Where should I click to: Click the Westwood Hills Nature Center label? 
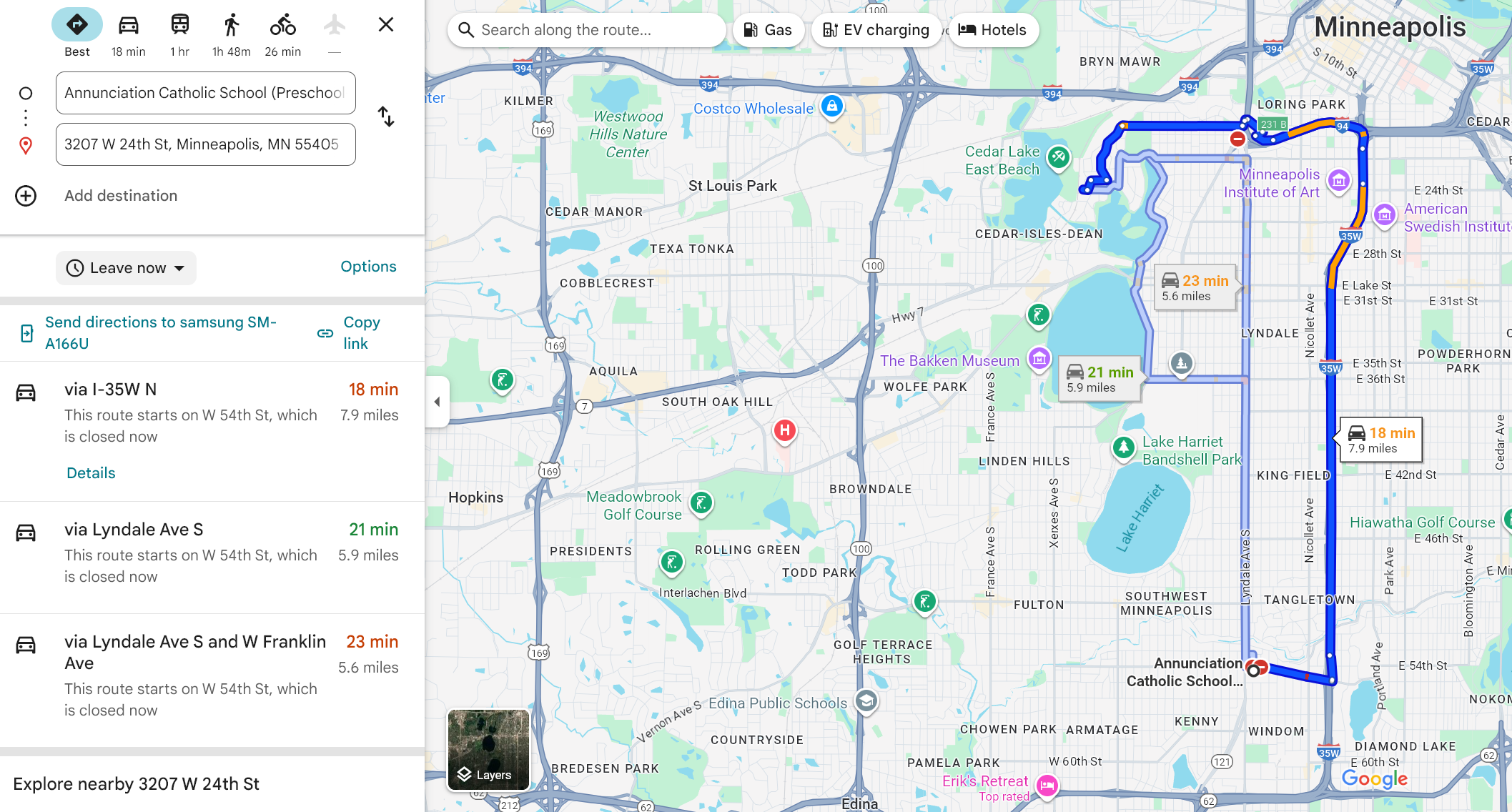pyautogui.click(x=628, y=134)
